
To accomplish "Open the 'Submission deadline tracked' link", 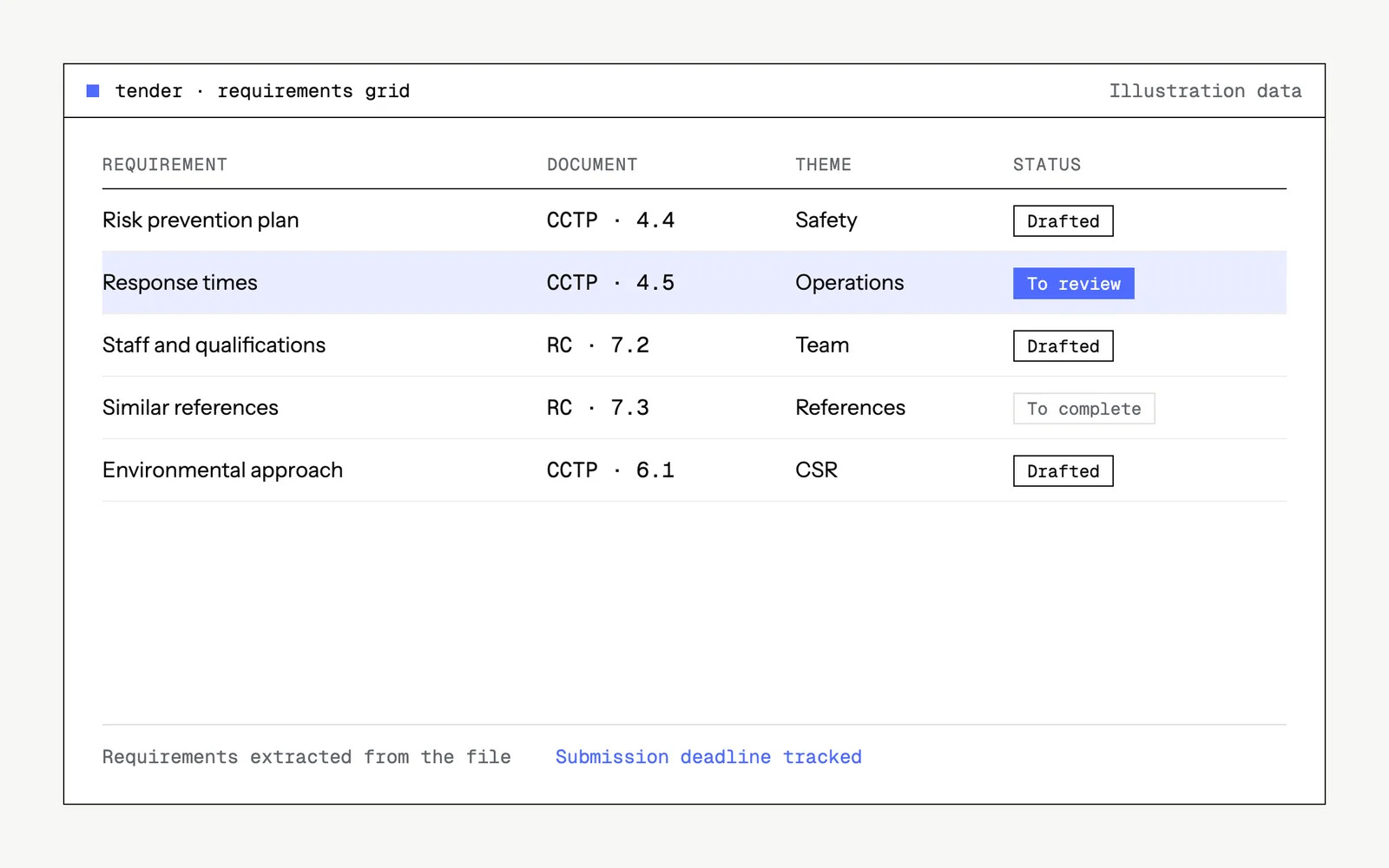I will click(708, 757).
